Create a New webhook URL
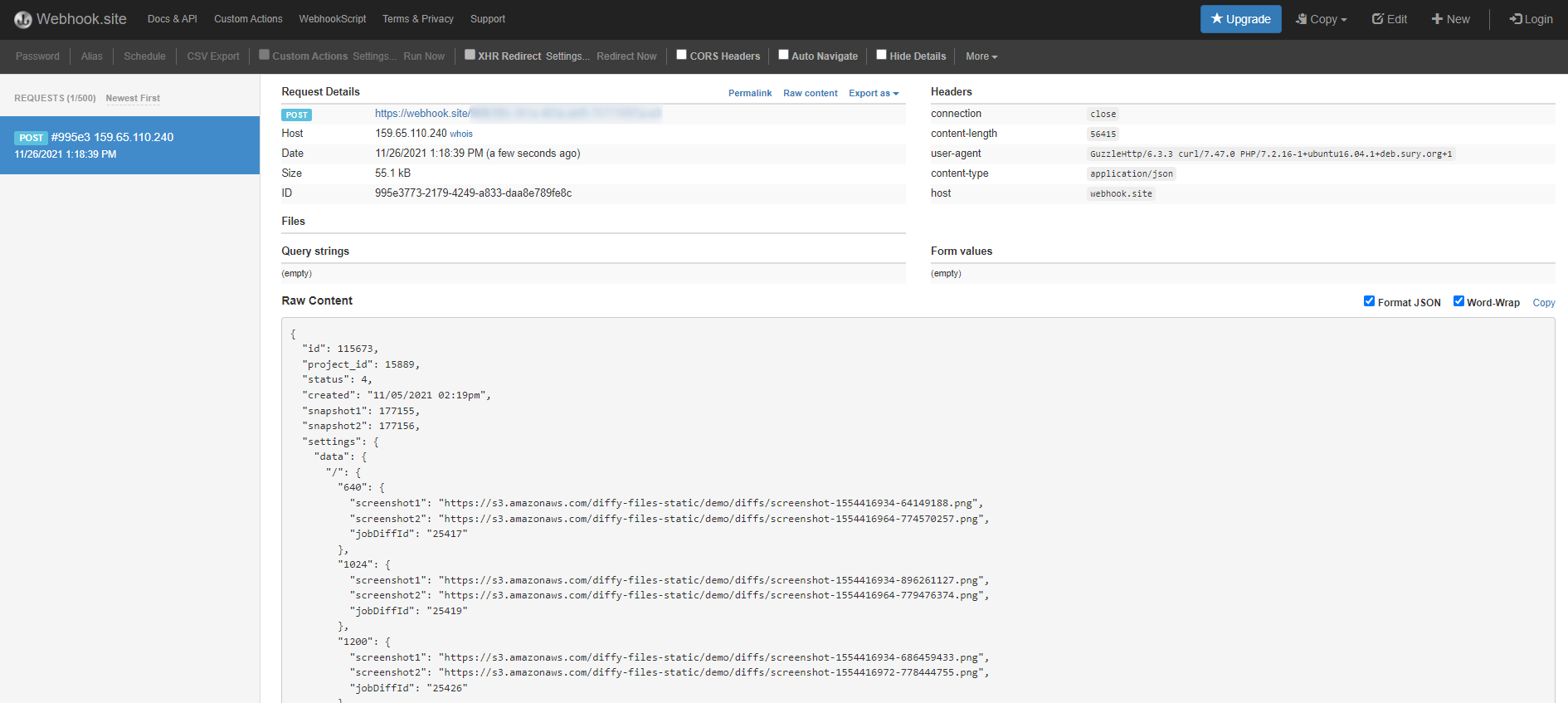The height and width of the screenshot is (703, 1568). coord(1451,19)
